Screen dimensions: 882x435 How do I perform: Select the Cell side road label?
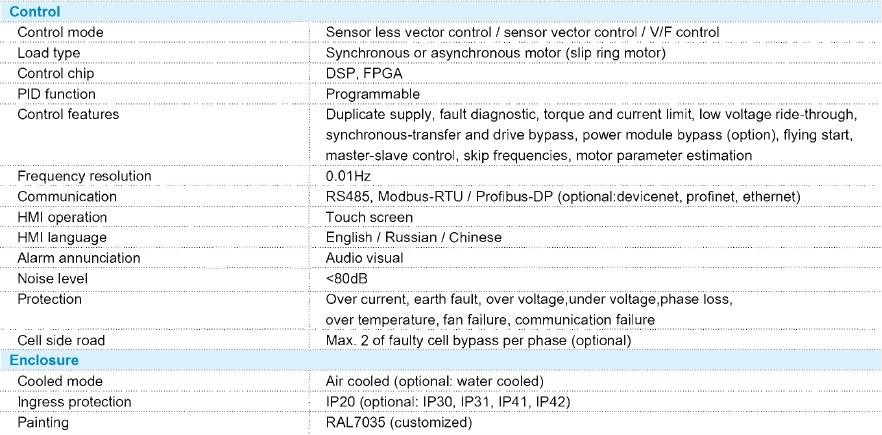[61, 340]
